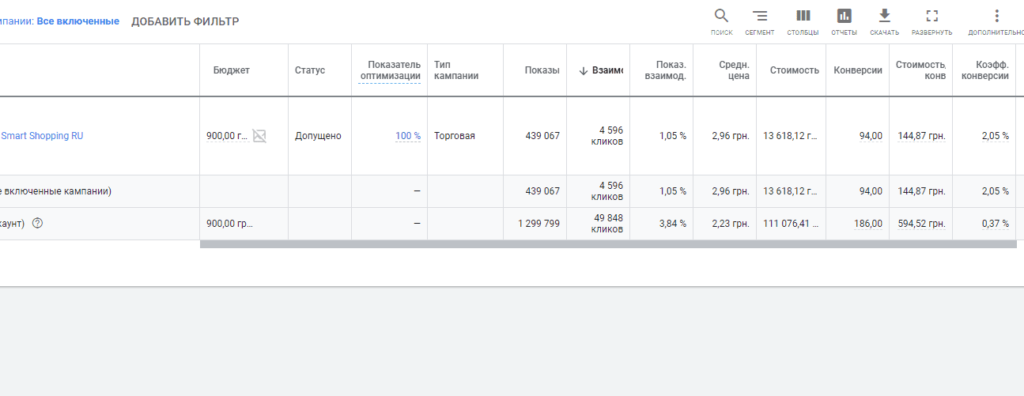Click the 439 067 impressions in campaign row

click(542, 136)
